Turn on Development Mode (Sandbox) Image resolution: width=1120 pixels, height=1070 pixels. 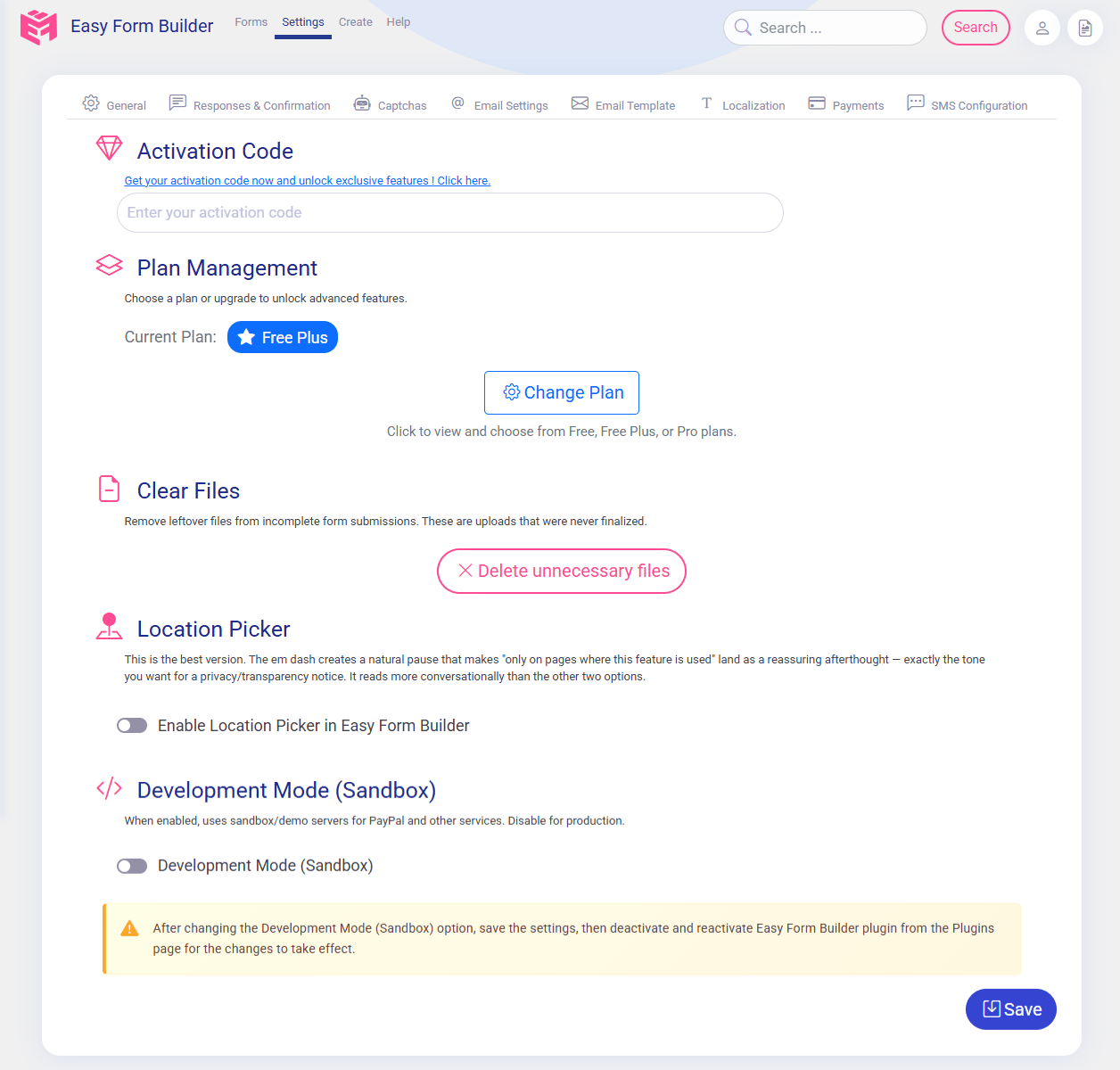pyautogui.click(x=131, y=866)
